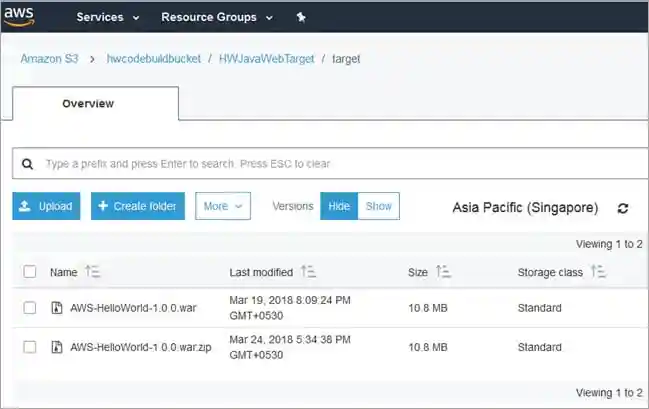The width and height of the screenshot is (649, 409).
Task: Select Show versions toggle option
Action: 378,206
